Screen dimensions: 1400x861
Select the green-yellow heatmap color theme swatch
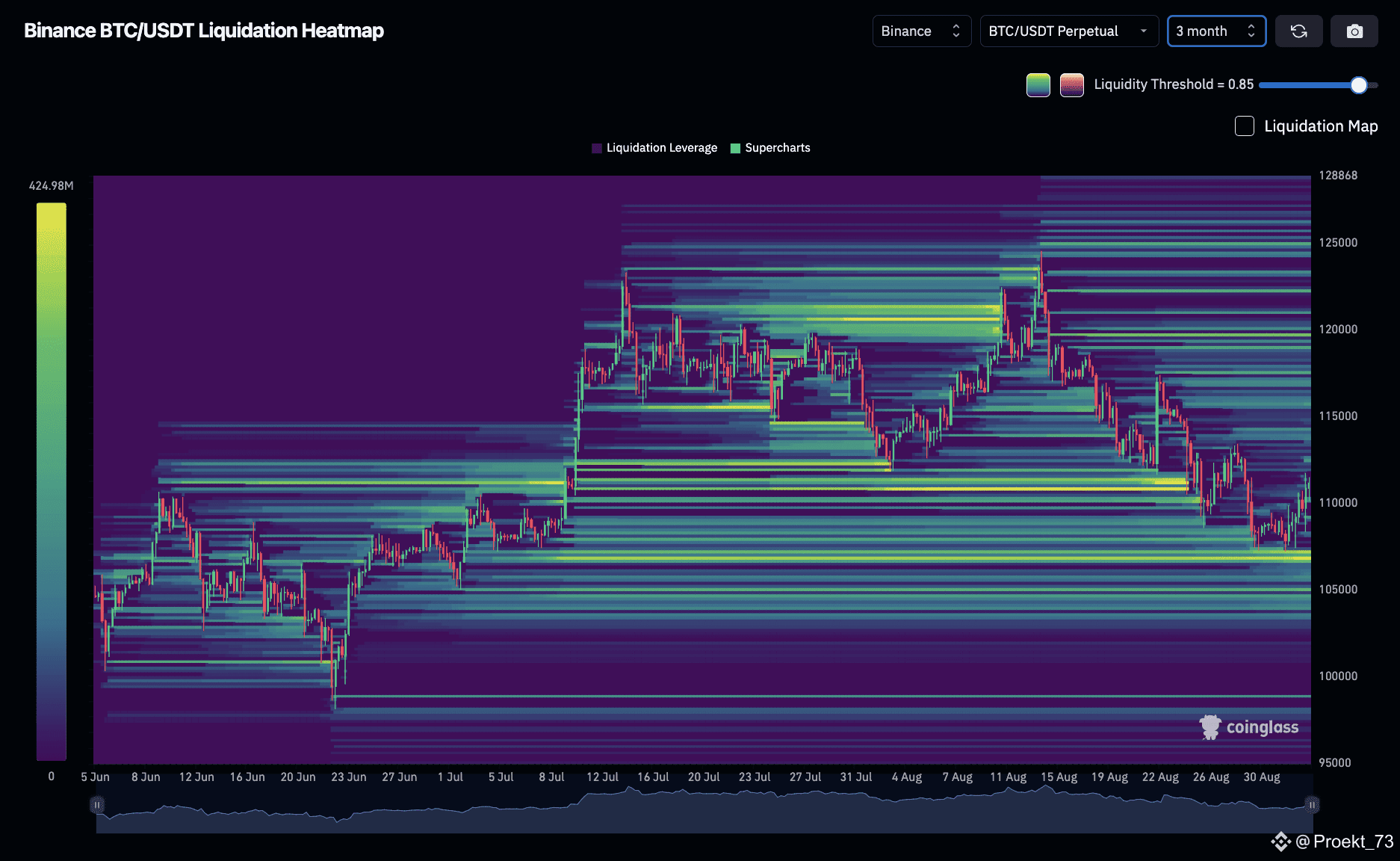(1038, 85)
